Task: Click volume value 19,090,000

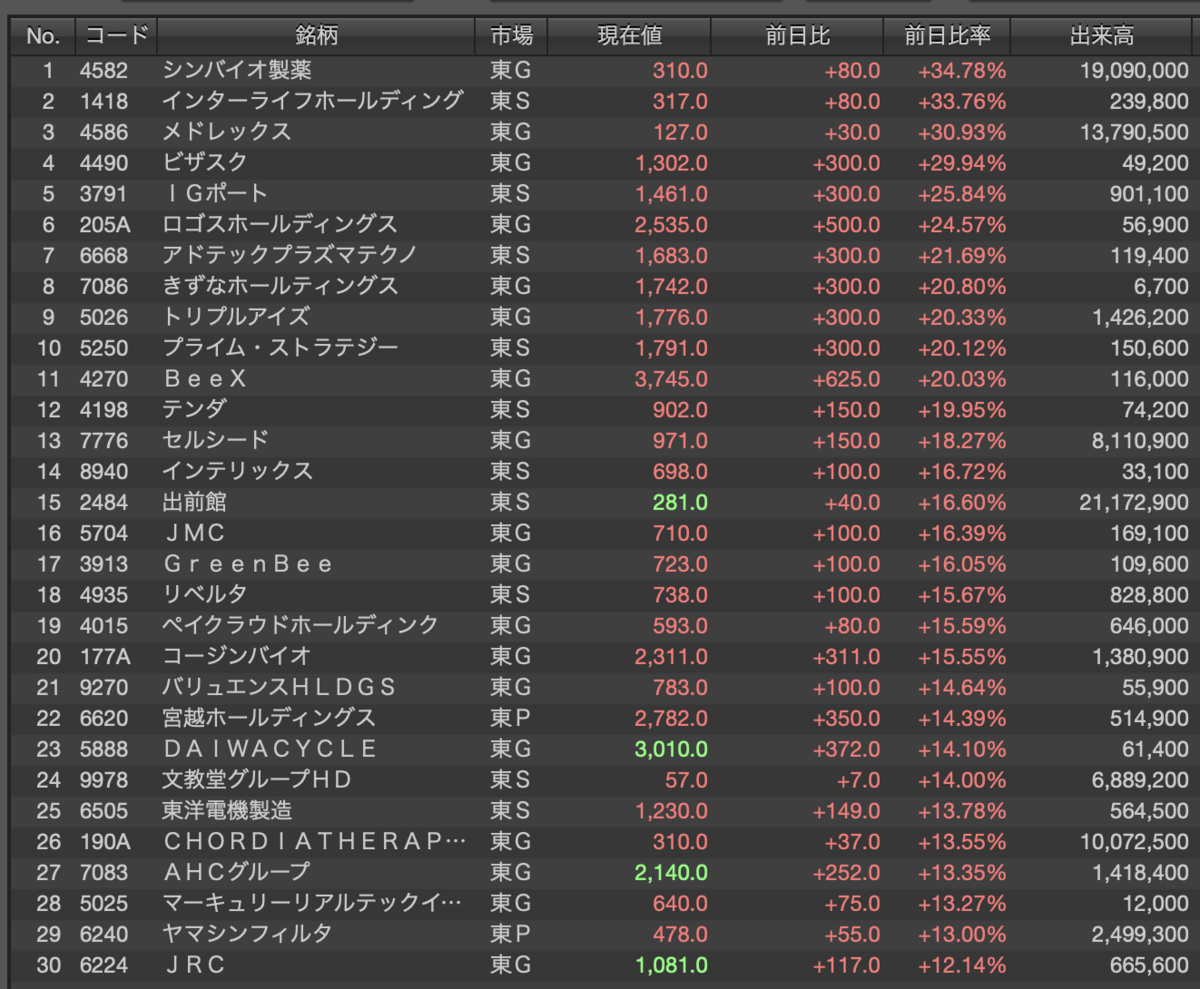Action: tap(1135, 71)
